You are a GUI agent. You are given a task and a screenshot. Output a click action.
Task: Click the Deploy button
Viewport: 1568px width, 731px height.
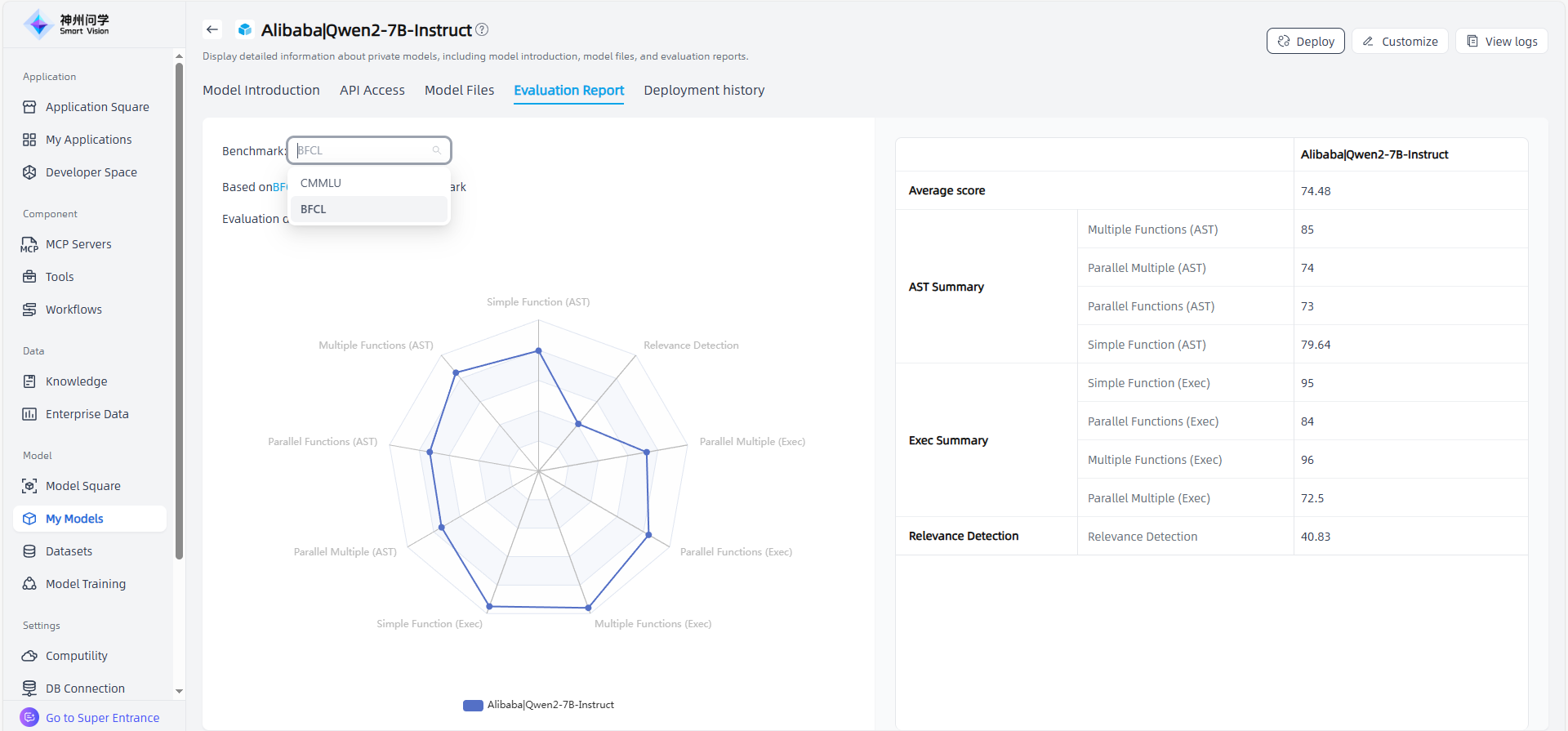point(1305,42)
